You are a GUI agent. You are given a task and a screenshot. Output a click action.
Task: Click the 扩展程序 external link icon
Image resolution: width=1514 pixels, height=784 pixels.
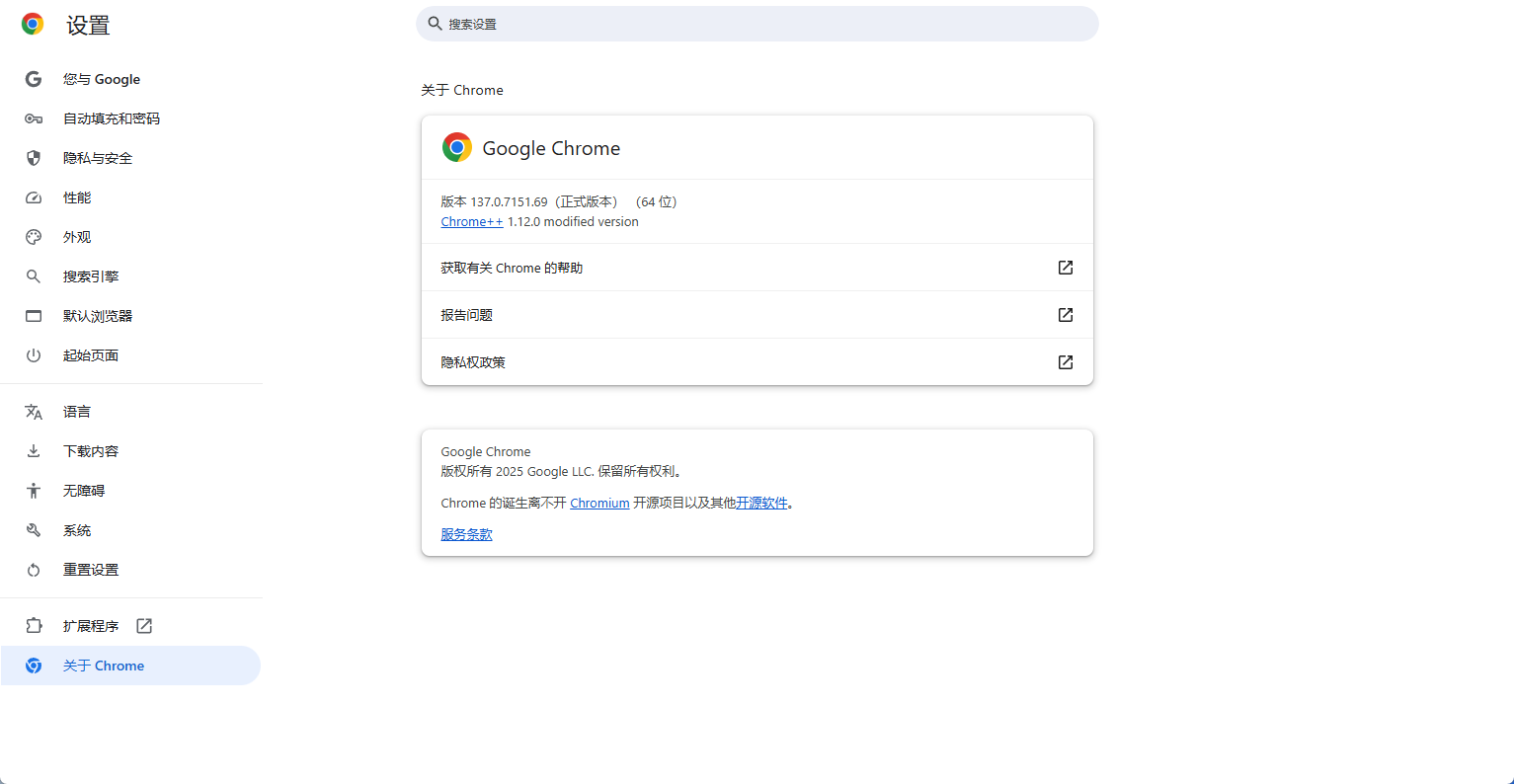coord(143,625)
